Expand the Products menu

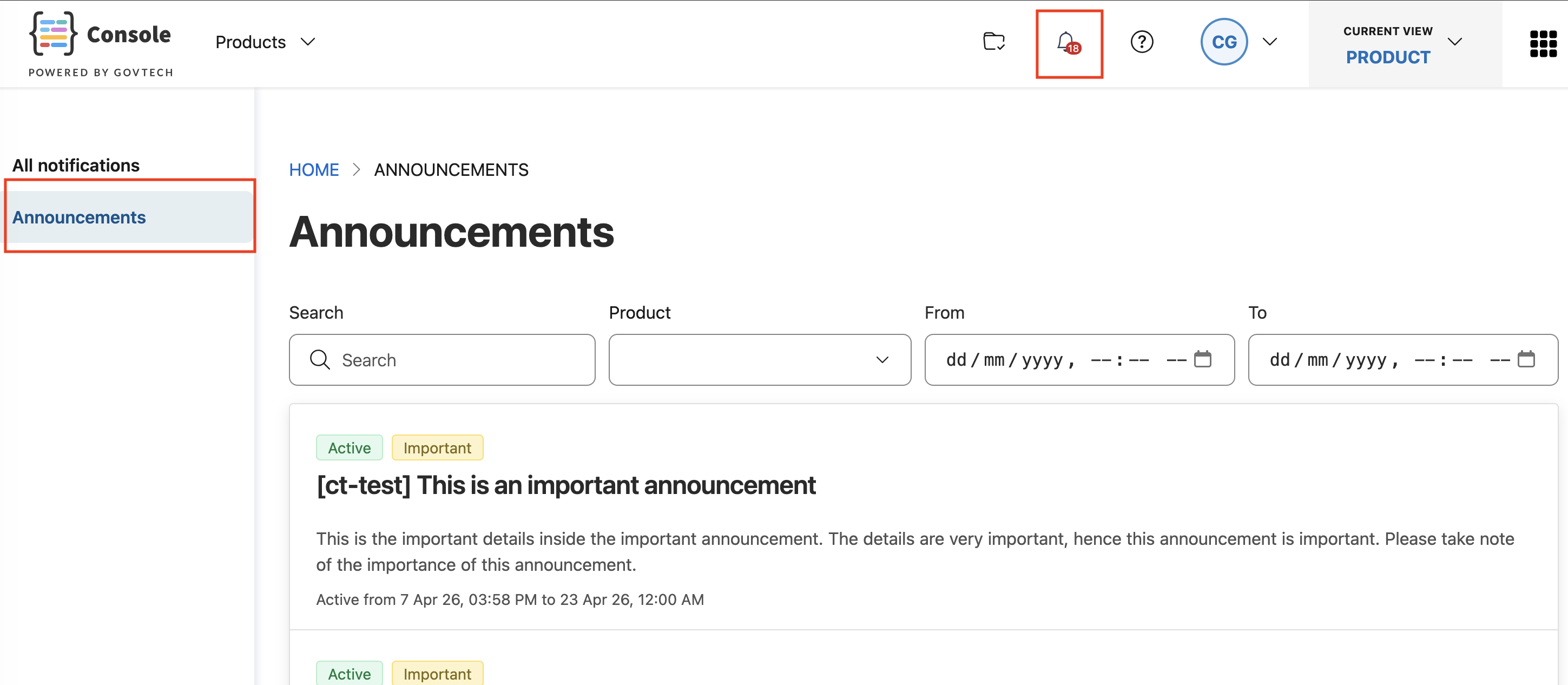pyautogui.click(x=265, y=42)
